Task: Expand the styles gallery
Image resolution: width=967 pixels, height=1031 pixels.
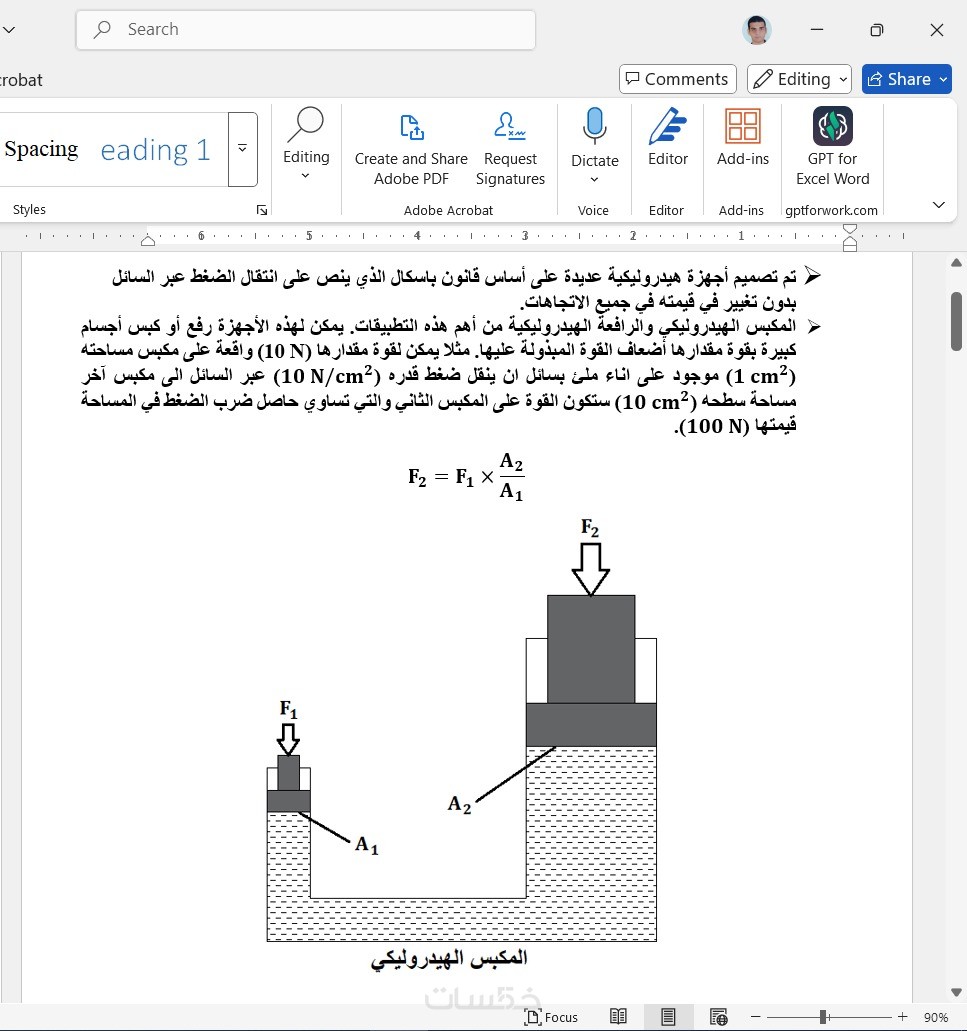Action: click(x=243, y=149)
